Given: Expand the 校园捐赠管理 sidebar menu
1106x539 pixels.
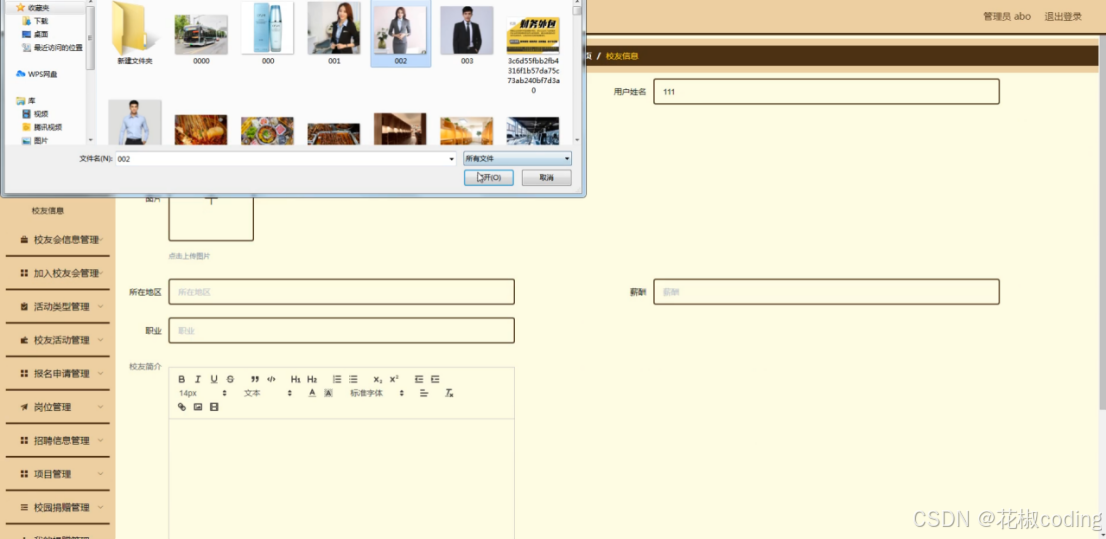Looking at the screenshot, I should click(x=58, y=507).
